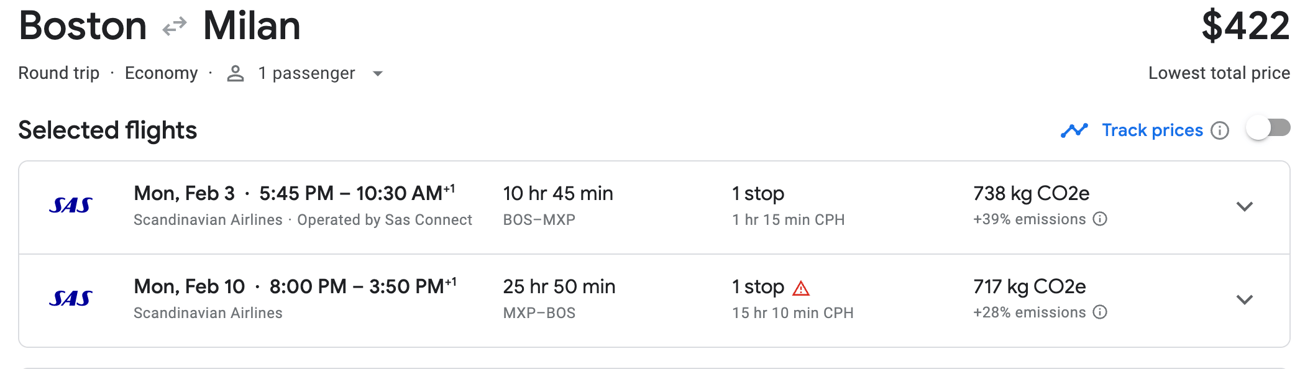This screenshot has width=1300, height=369.
Task: Click the info icon beside +39% emissions
Action: (1100, 219)
